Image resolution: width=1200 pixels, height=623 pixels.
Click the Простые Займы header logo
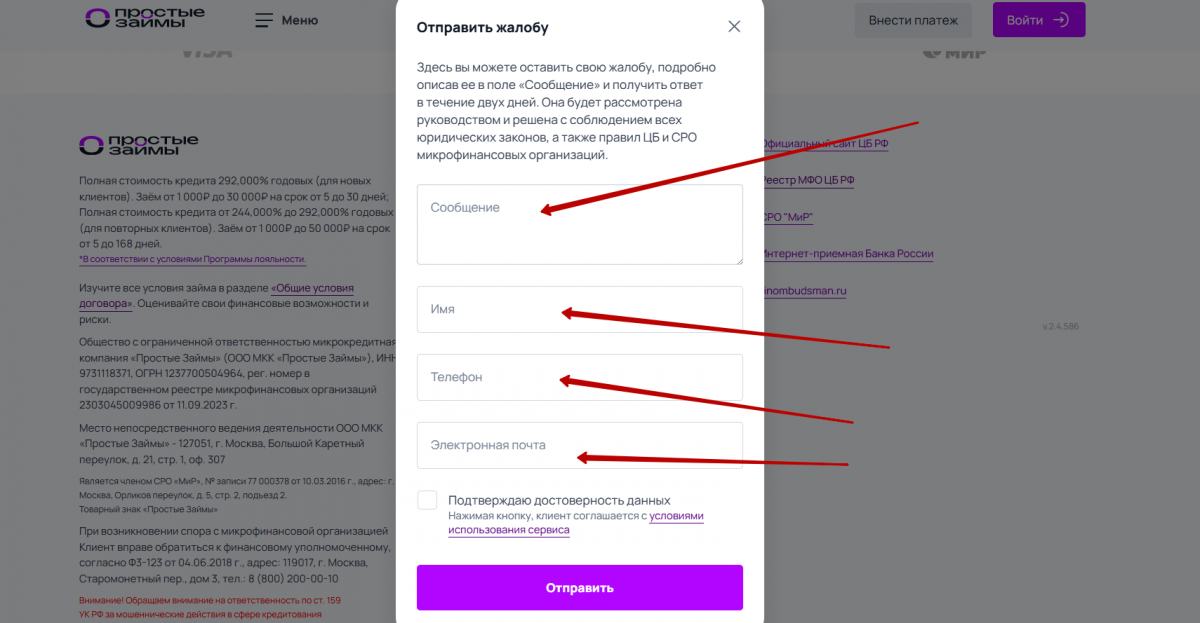[x=145, y=18]
